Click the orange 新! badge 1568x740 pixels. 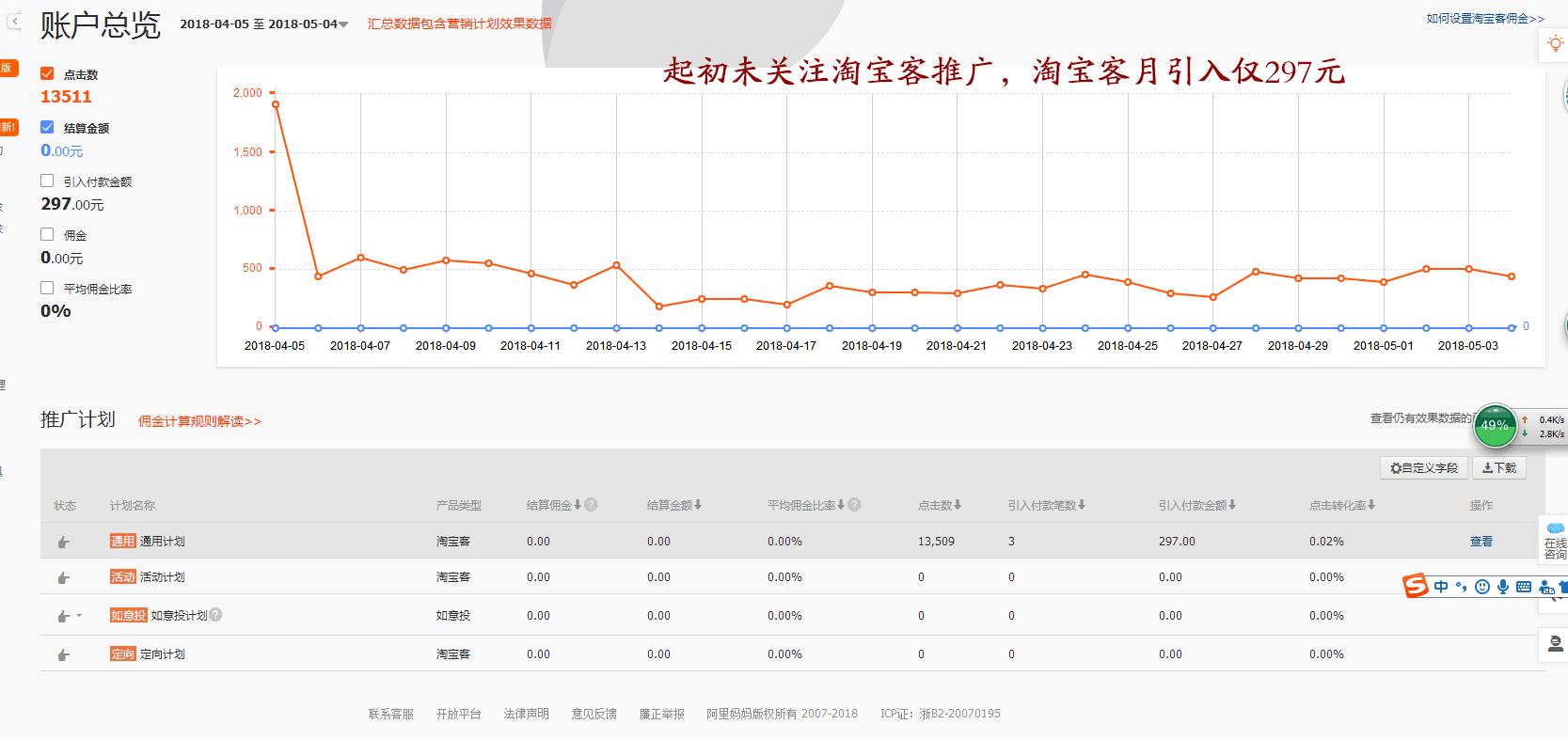pos(8,127)
